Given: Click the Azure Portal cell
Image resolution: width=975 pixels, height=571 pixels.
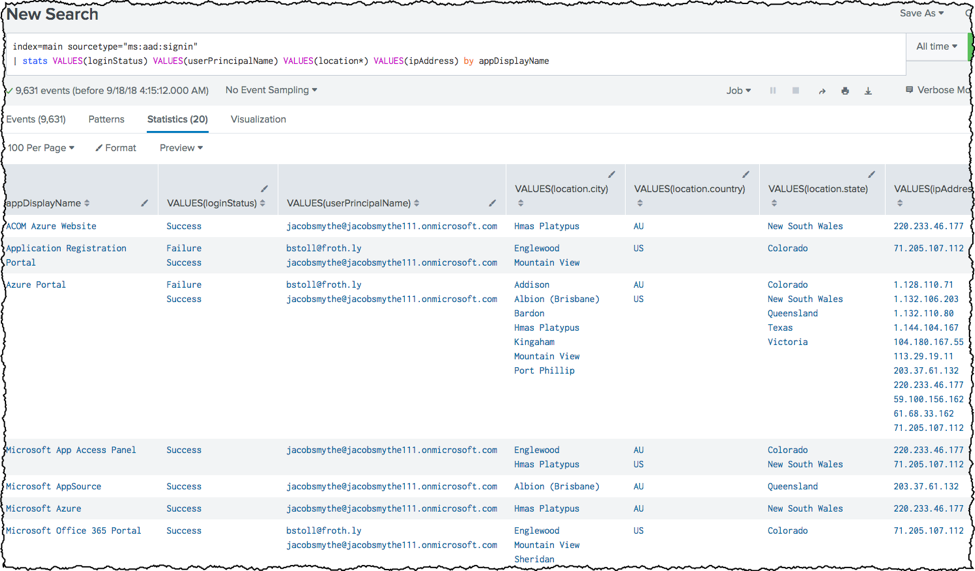Looking at the screenshot, I should point(35,285).
